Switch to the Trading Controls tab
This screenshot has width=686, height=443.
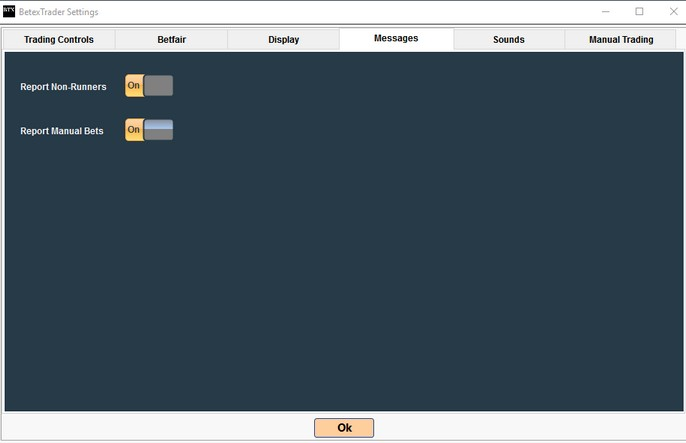coord(59,40)
